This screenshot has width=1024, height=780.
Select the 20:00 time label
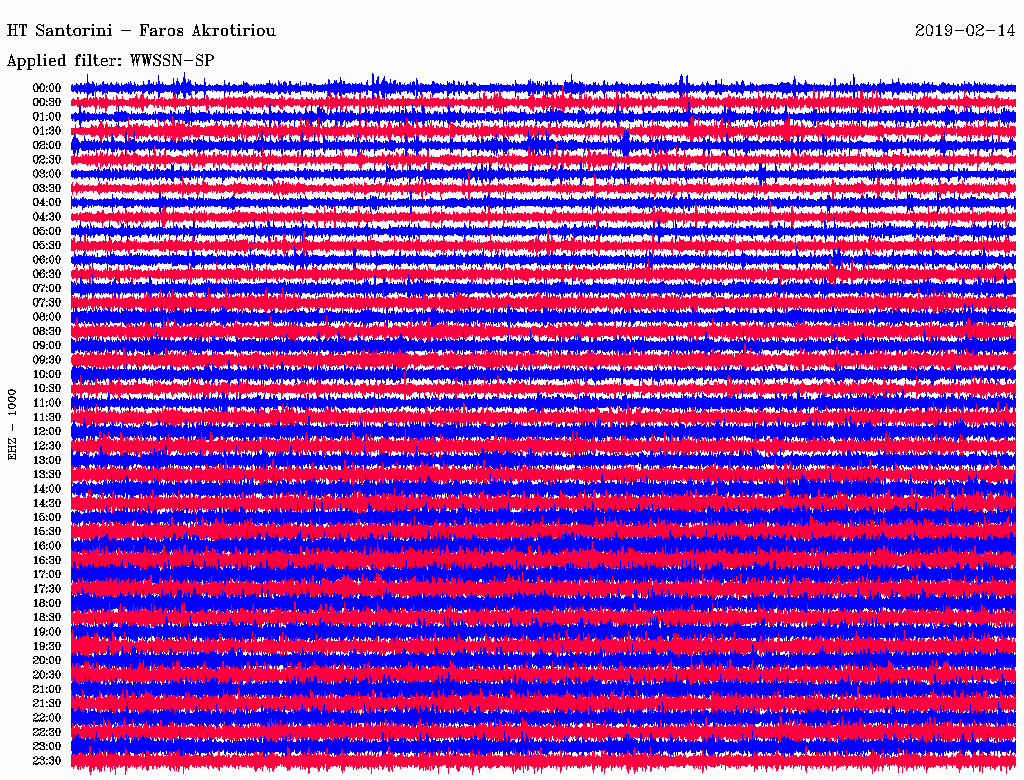click(x=47, y=660)
